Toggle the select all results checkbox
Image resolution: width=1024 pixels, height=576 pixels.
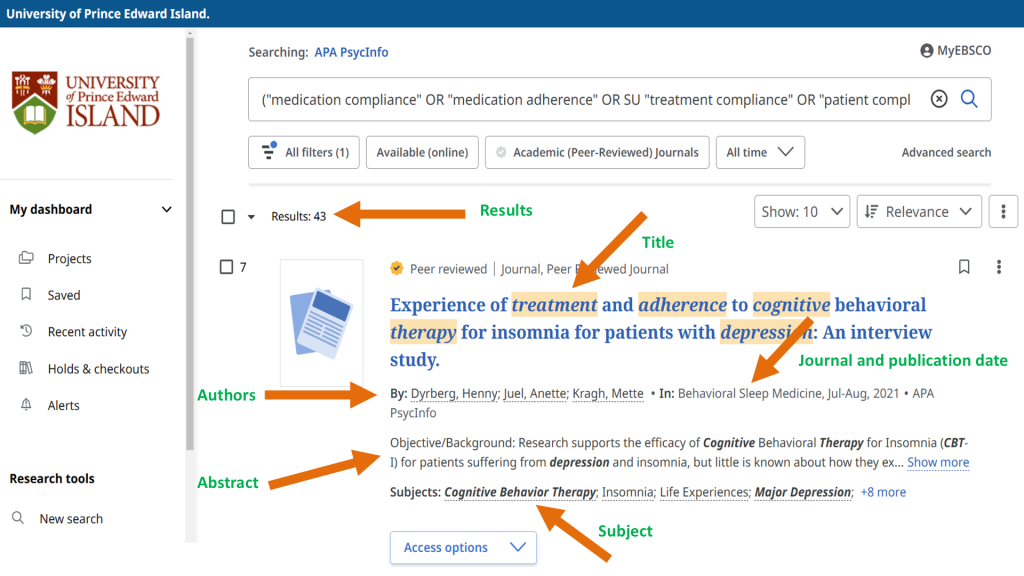[228, 216]
